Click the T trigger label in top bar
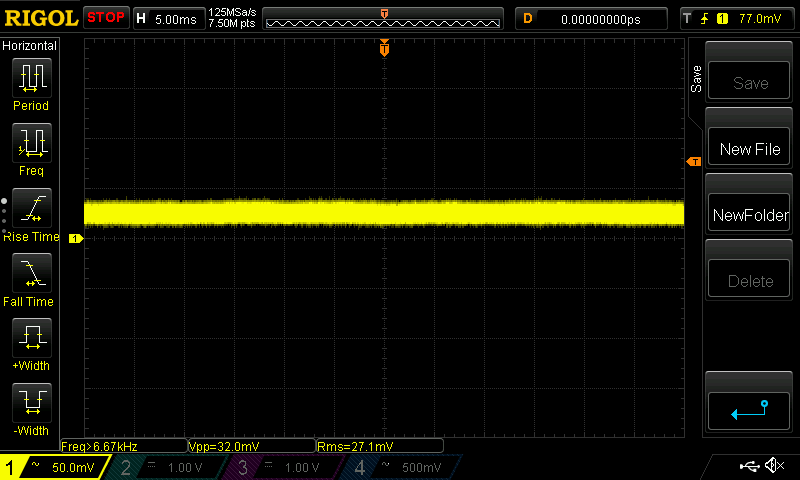800x480 pixels. [x=687, y=19]
